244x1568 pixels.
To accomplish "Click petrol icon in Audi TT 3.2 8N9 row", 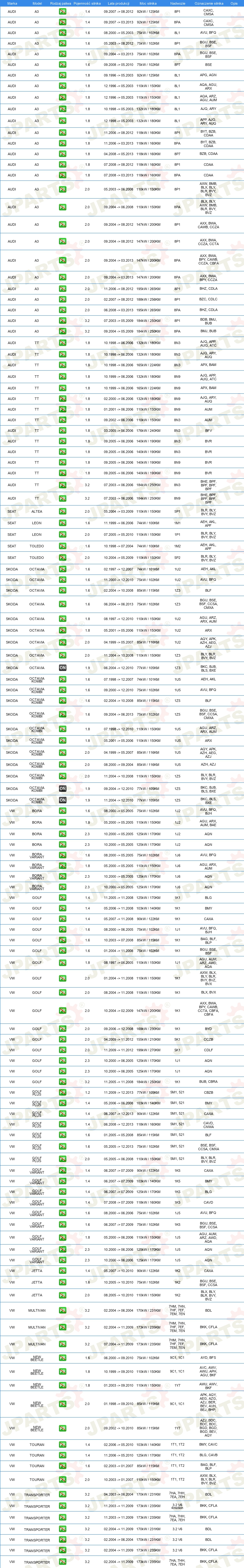I will [x=63, y=498].
